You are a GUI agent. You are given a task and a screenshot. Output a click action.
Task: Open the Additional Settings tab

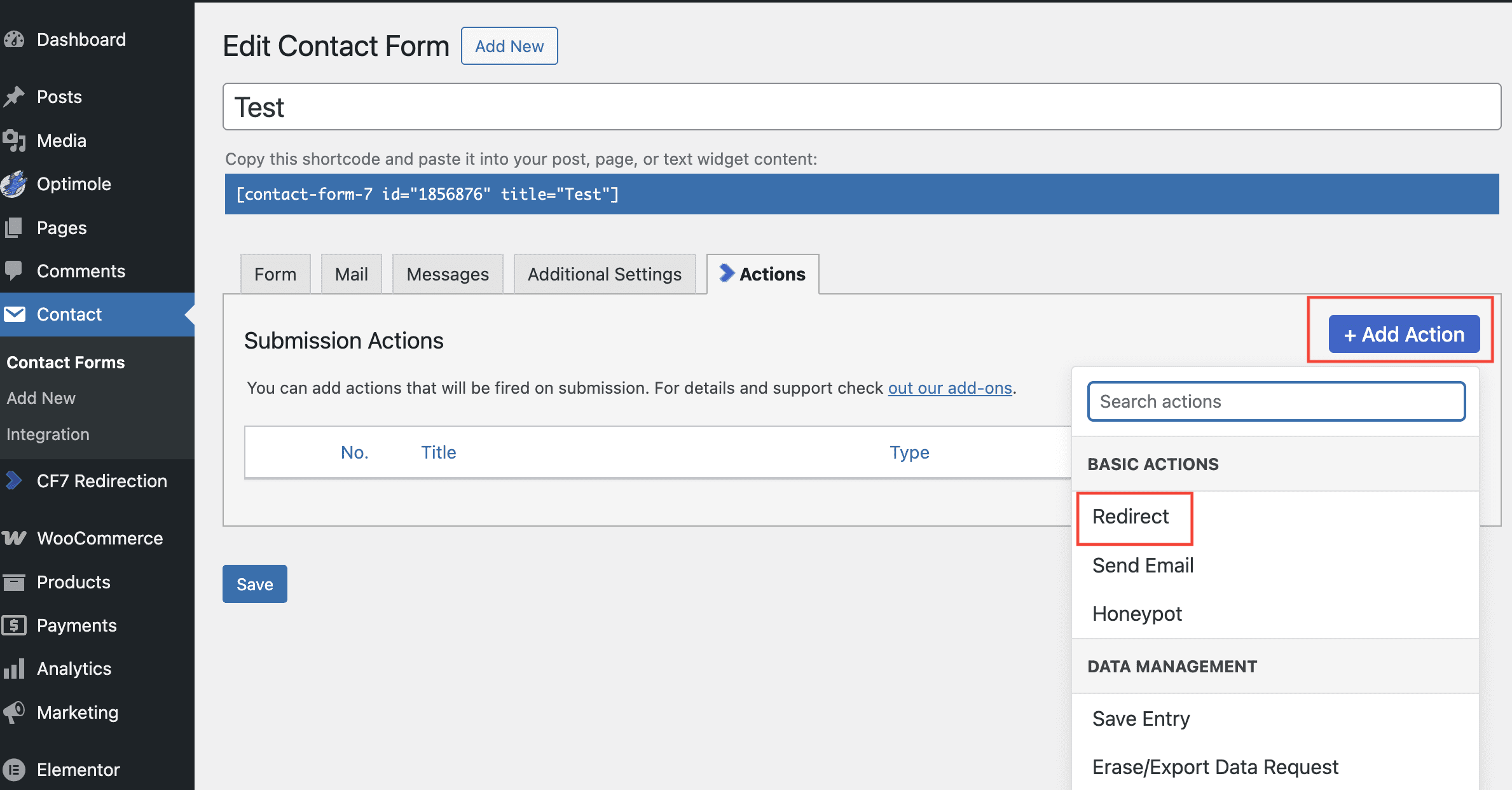[x=604, y=274]
